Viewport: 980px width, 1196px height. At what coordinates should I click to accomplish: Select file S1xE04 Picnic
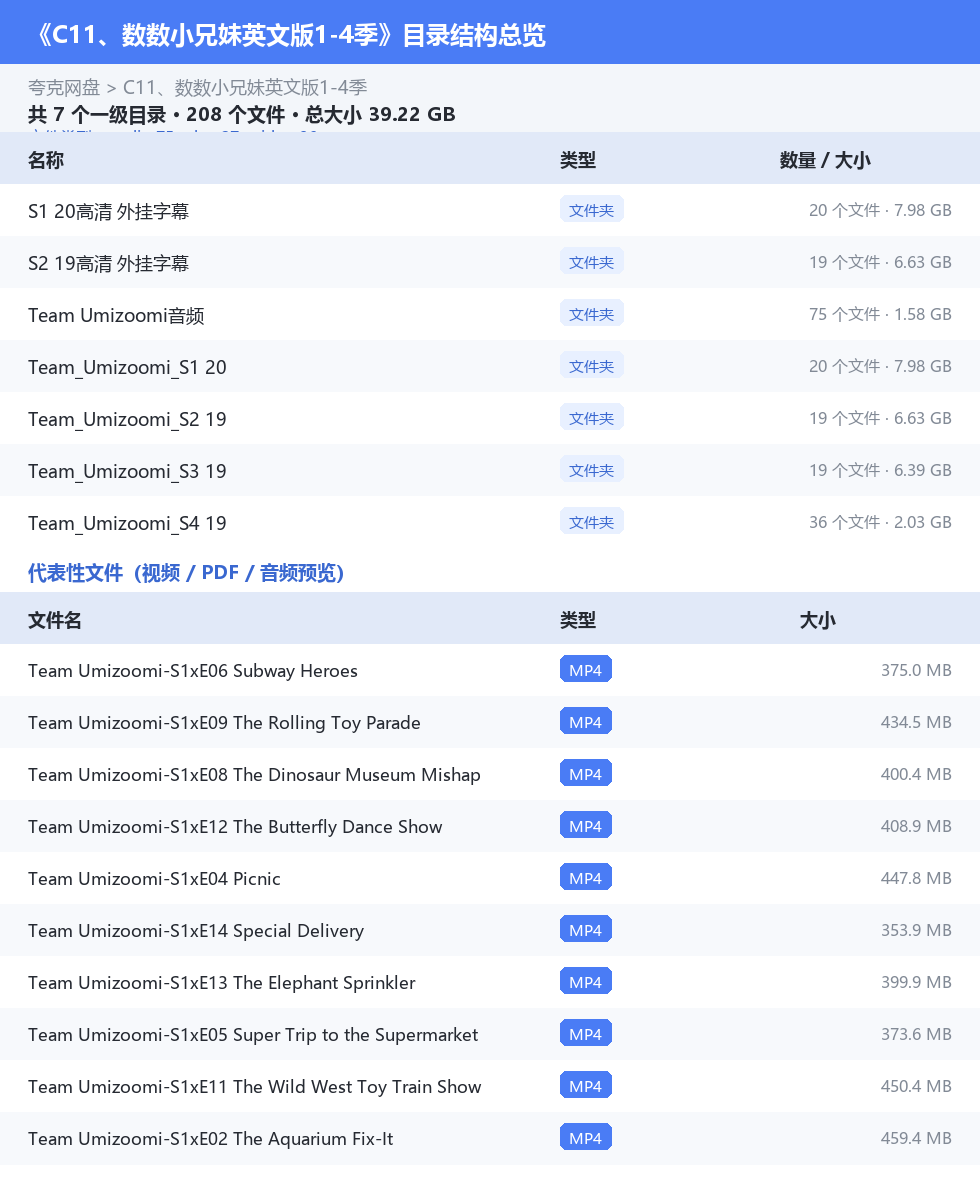[490, 879]
